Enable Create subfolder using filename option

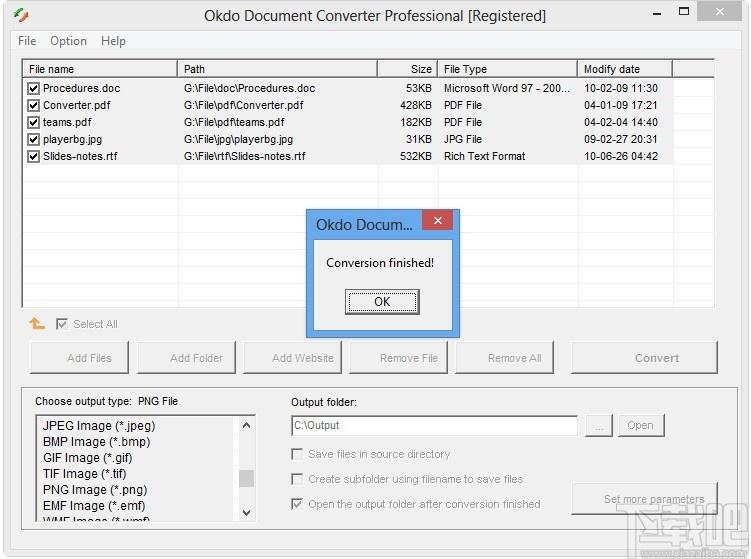pyautogui.click(x=297, y=479)
